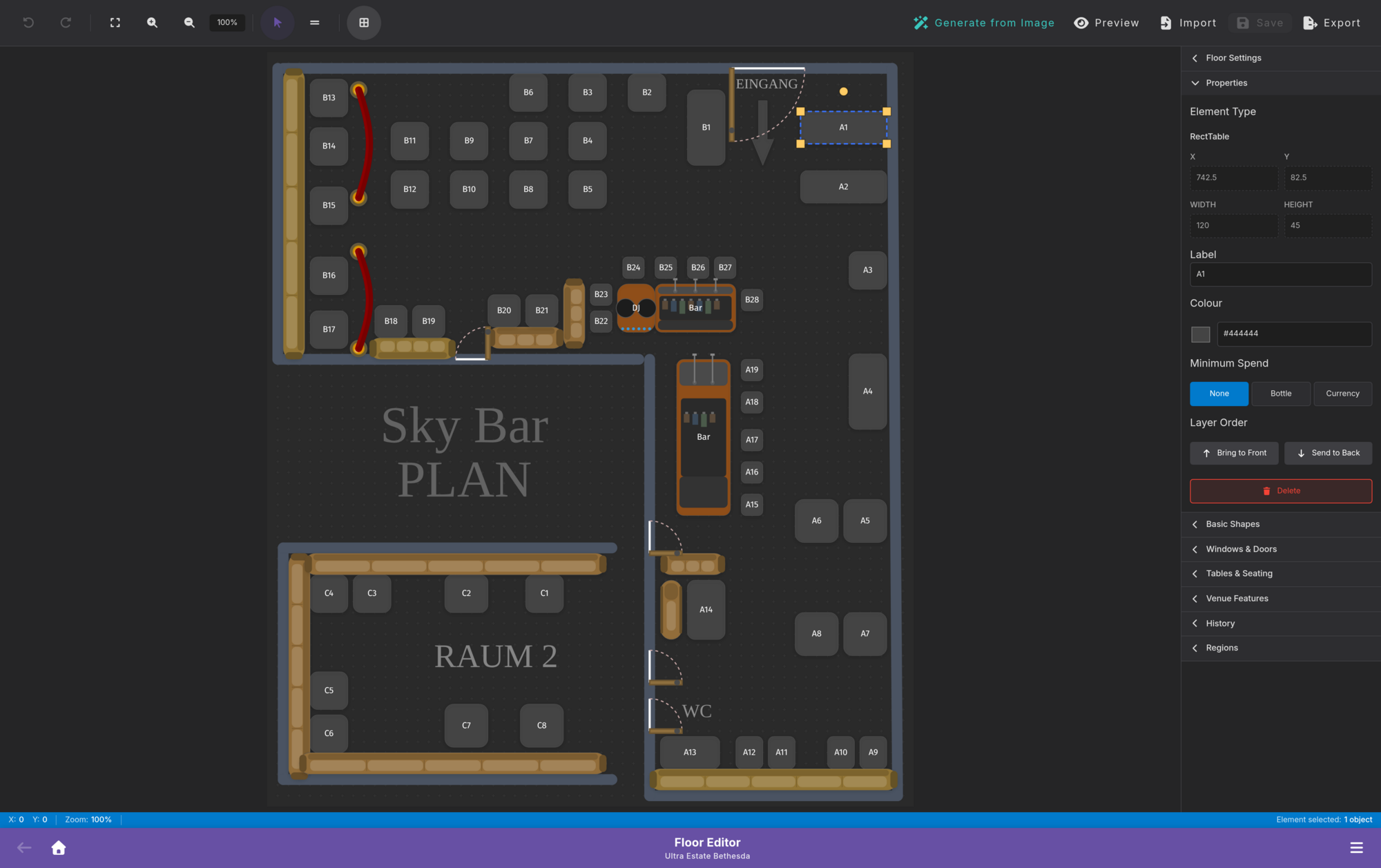The image size is (1381, 868).
Task: Open the Regions panel
Action: [1280, 648]
